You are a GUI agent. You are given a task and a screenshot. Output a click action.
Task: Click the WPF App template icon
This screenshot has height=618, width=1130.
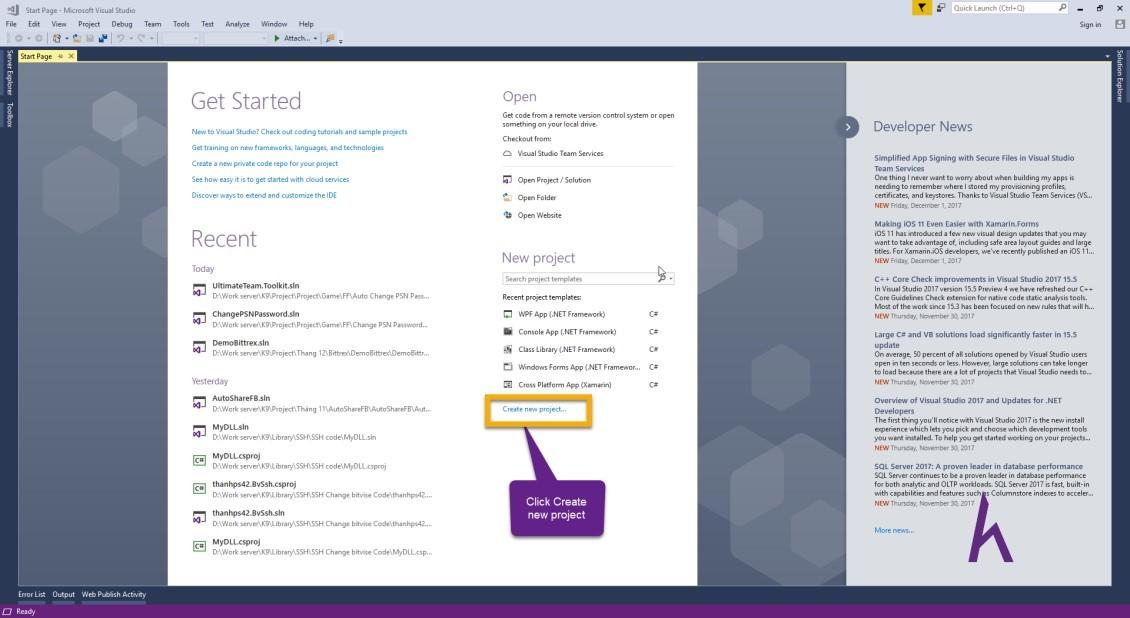click(x=507, y=314)
